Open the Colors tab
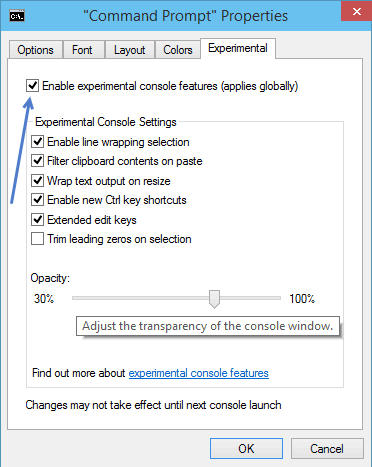Image resolution: width=372 pixels, height=467 pixels. tap(178, 50)
